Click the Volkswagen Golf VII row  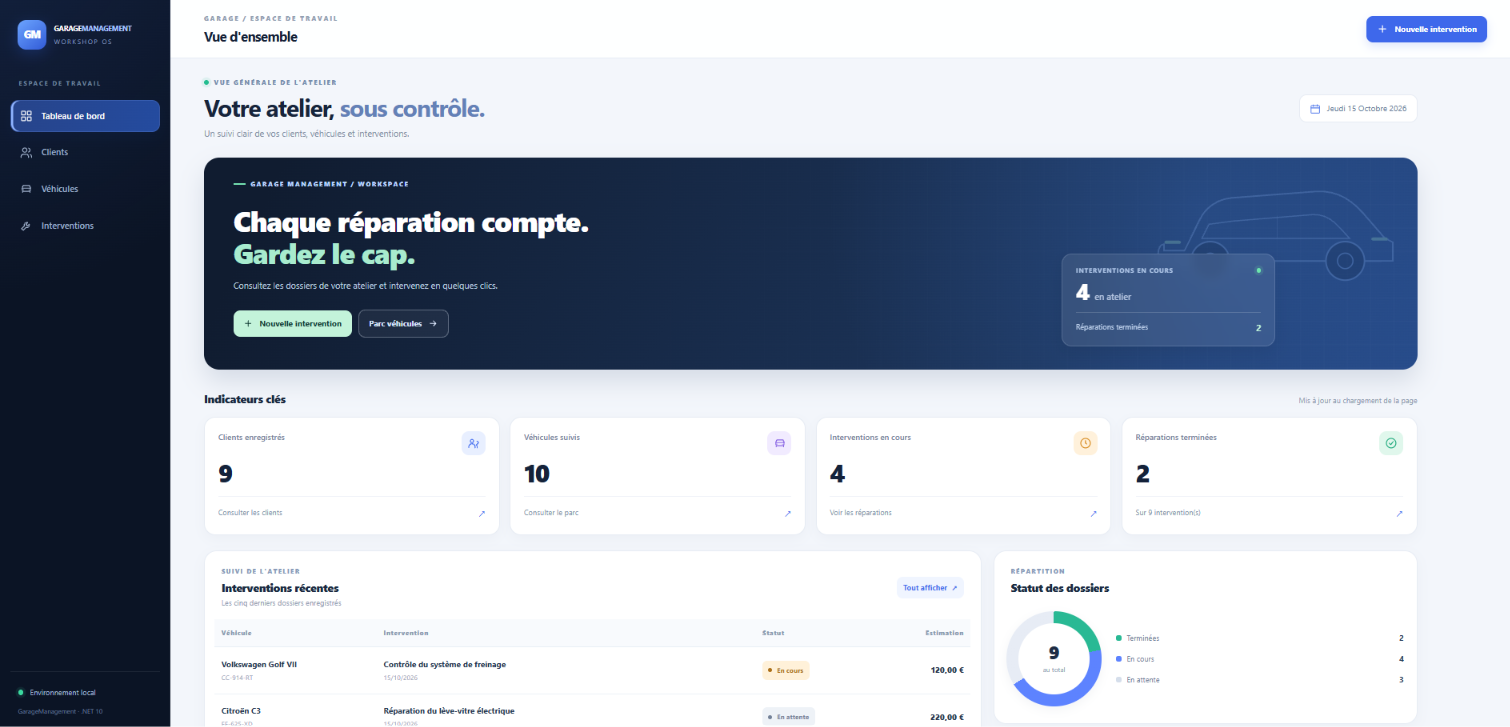[x=592, y=670]
